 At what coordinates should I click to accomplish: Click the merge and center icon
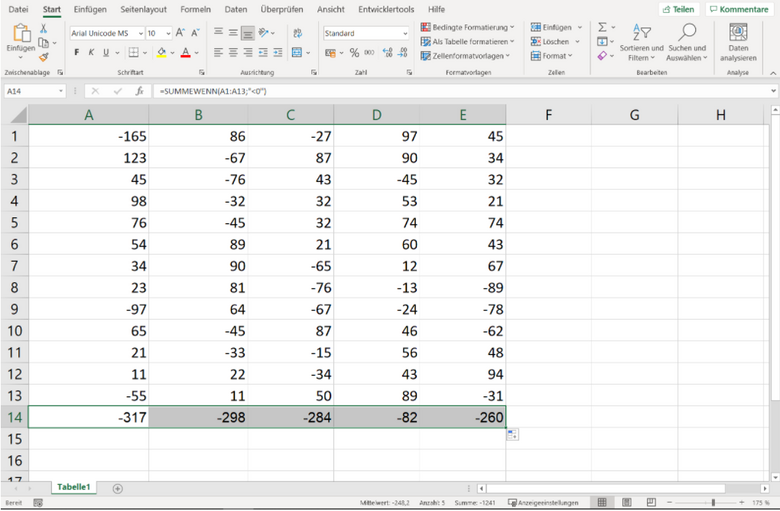[x=297, y=52]
